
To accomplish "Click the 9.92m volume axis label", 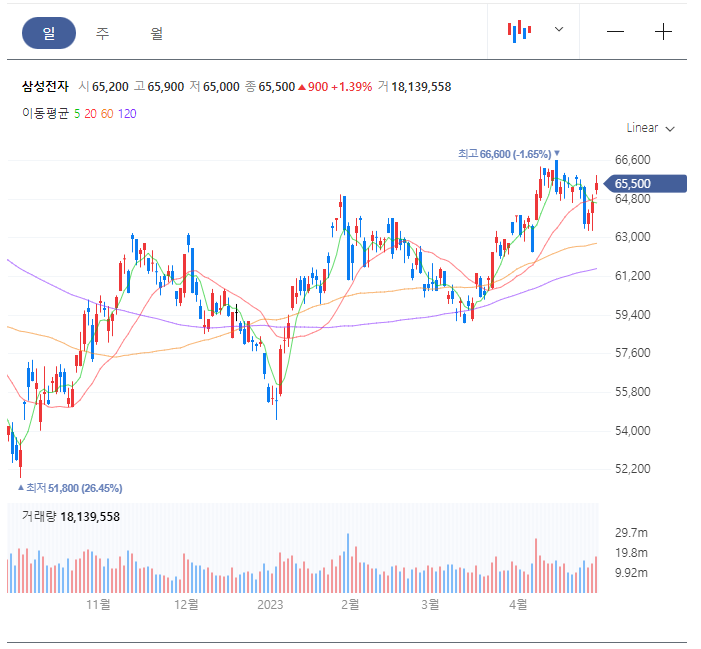I will 631,573.
